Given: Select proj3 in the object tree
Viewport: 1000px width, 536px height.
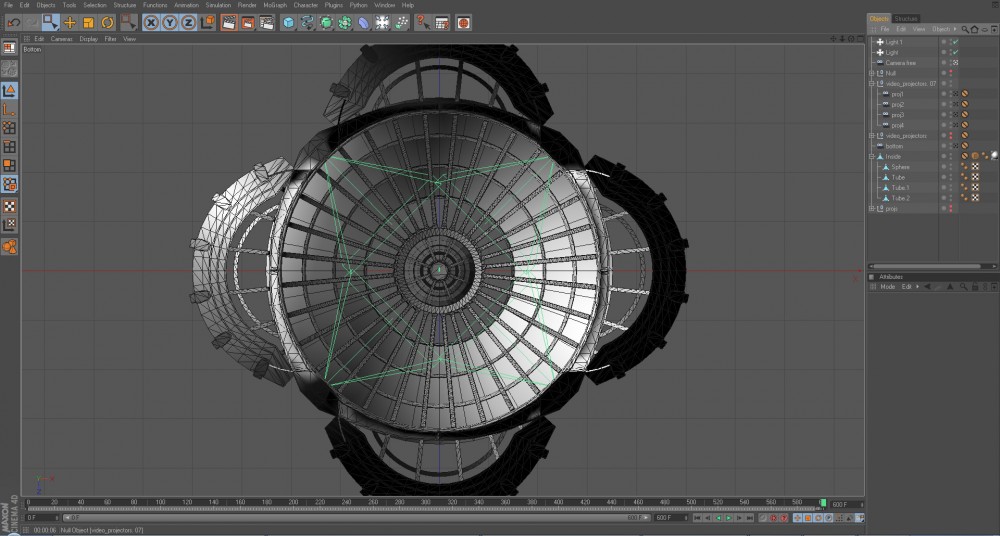Looking at the screenshot, I should [897, 115].
